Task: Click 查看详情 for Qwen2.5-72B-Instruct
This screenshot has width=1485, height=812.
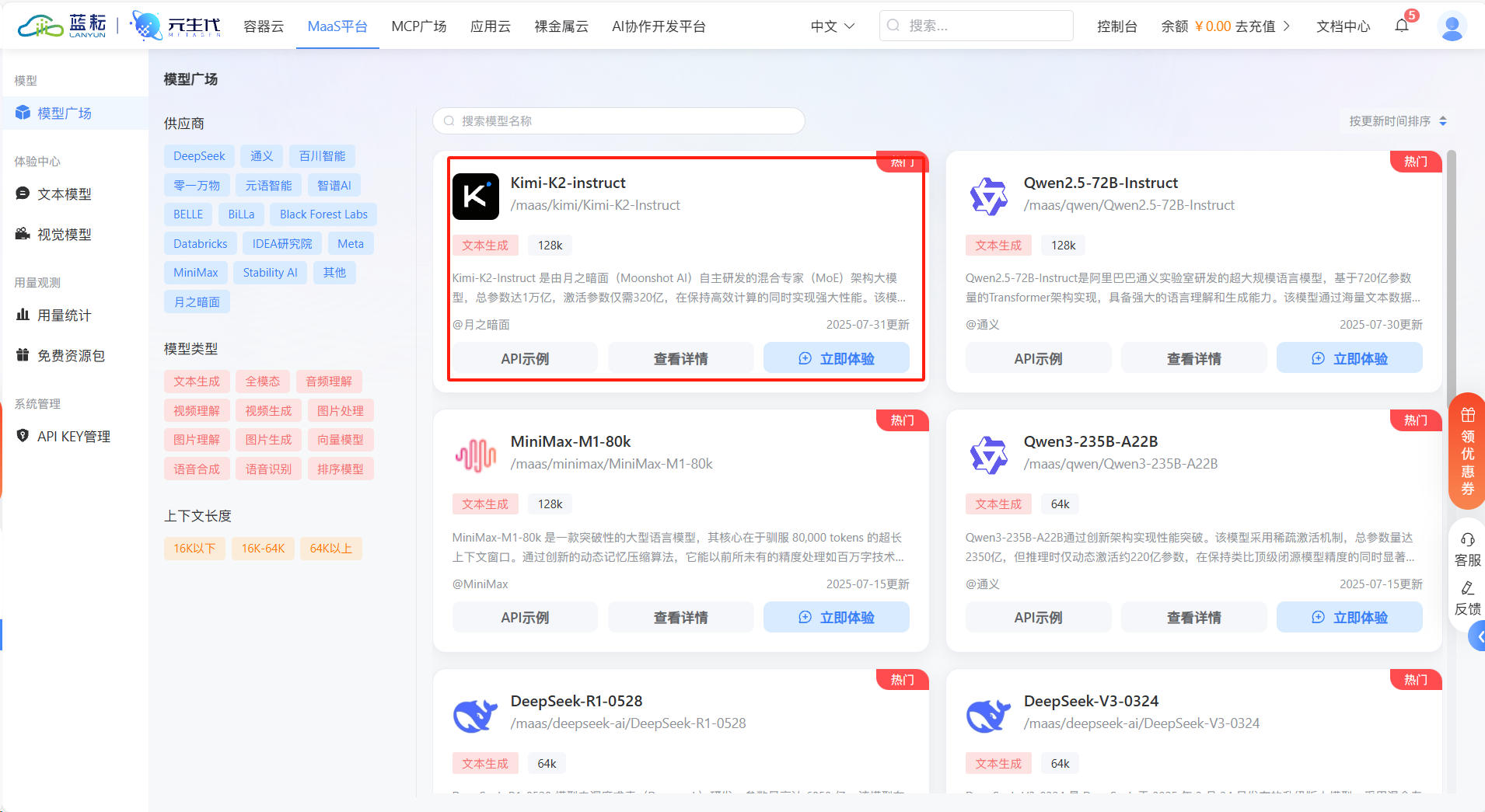Action: point(1193,358)
